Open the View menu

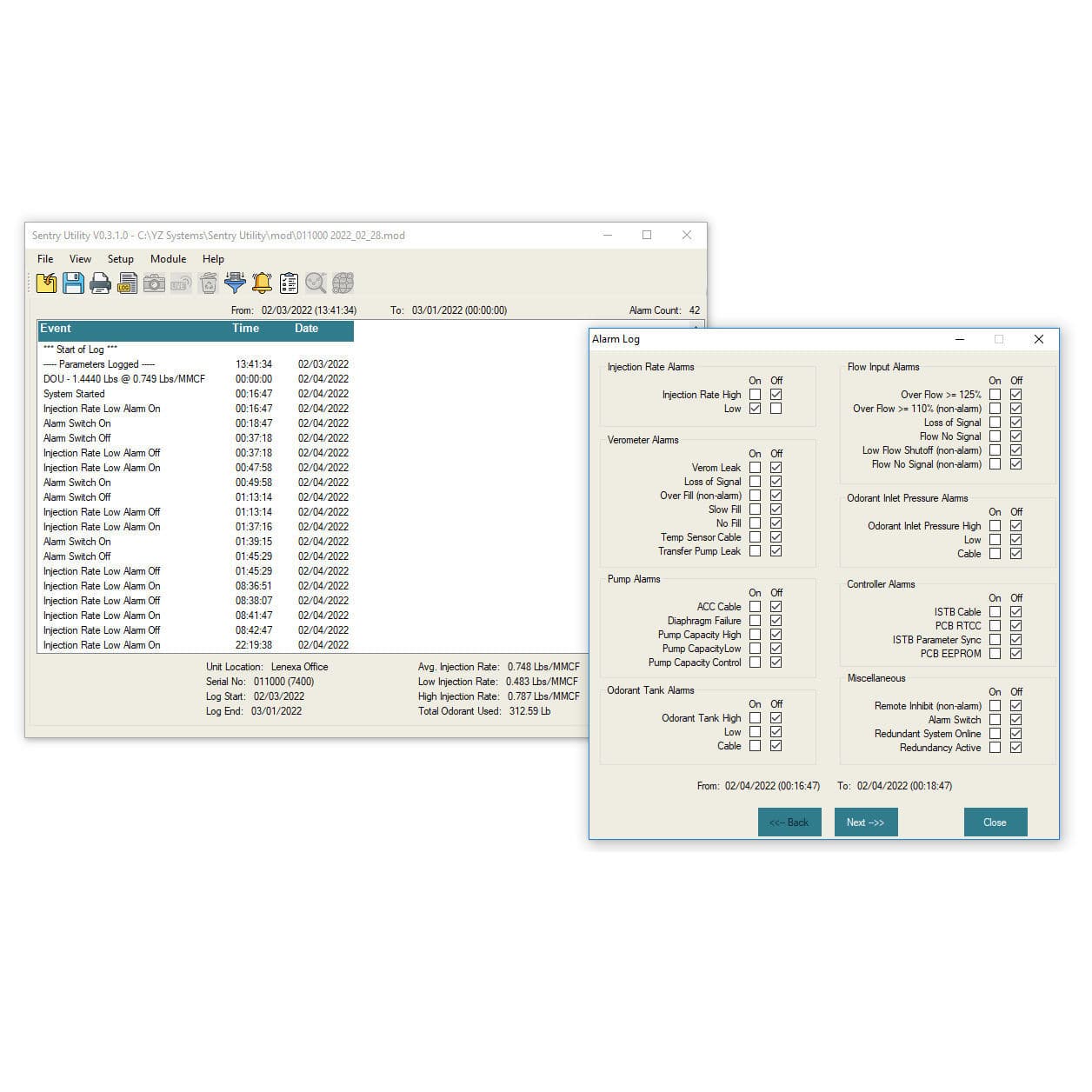coord(80,258)
